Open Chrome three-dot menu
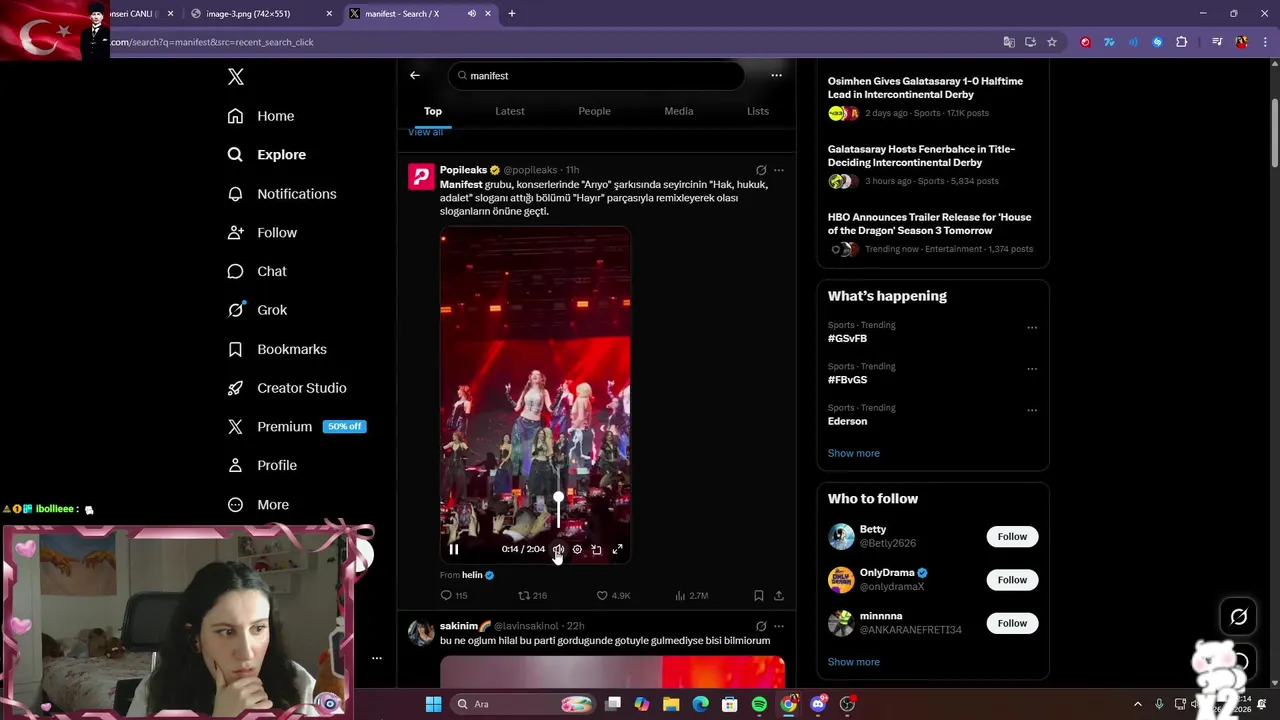The image size is (1280, 720). 1264,42
